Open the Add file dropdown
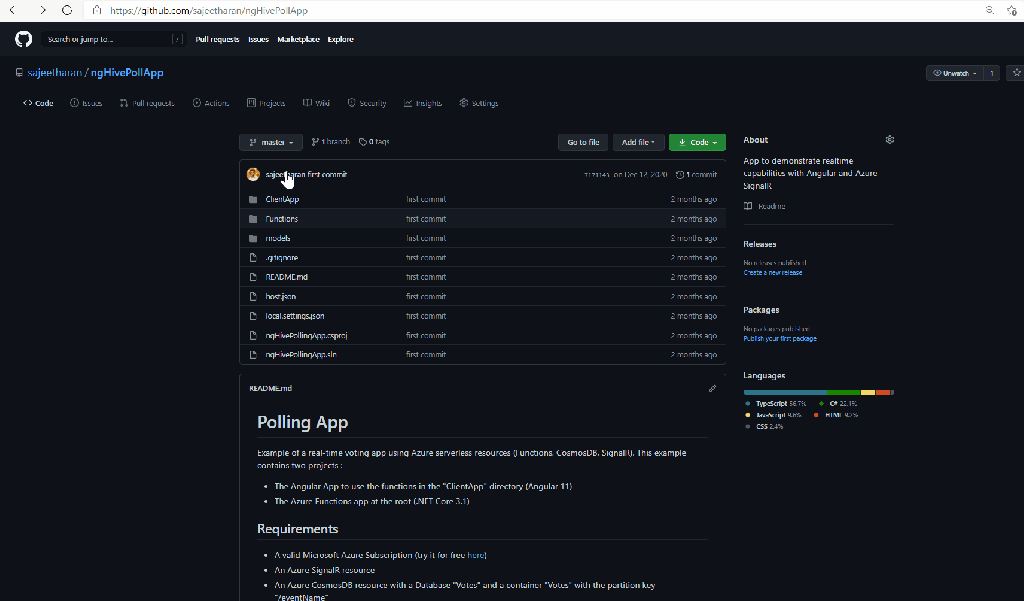The image size is (1024, 601). [638, 142]
